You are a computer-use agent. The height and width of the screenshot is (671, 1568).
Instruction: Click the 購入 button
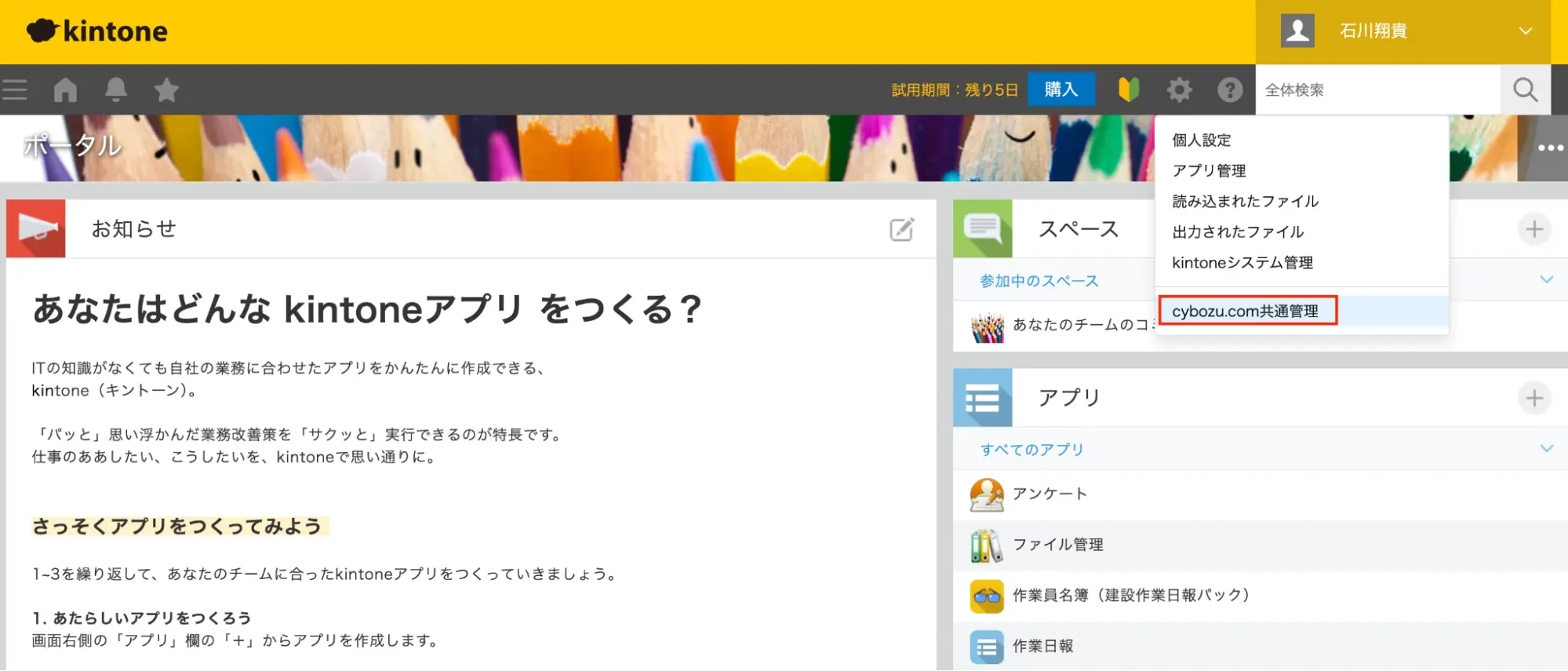click(1061, 89)
